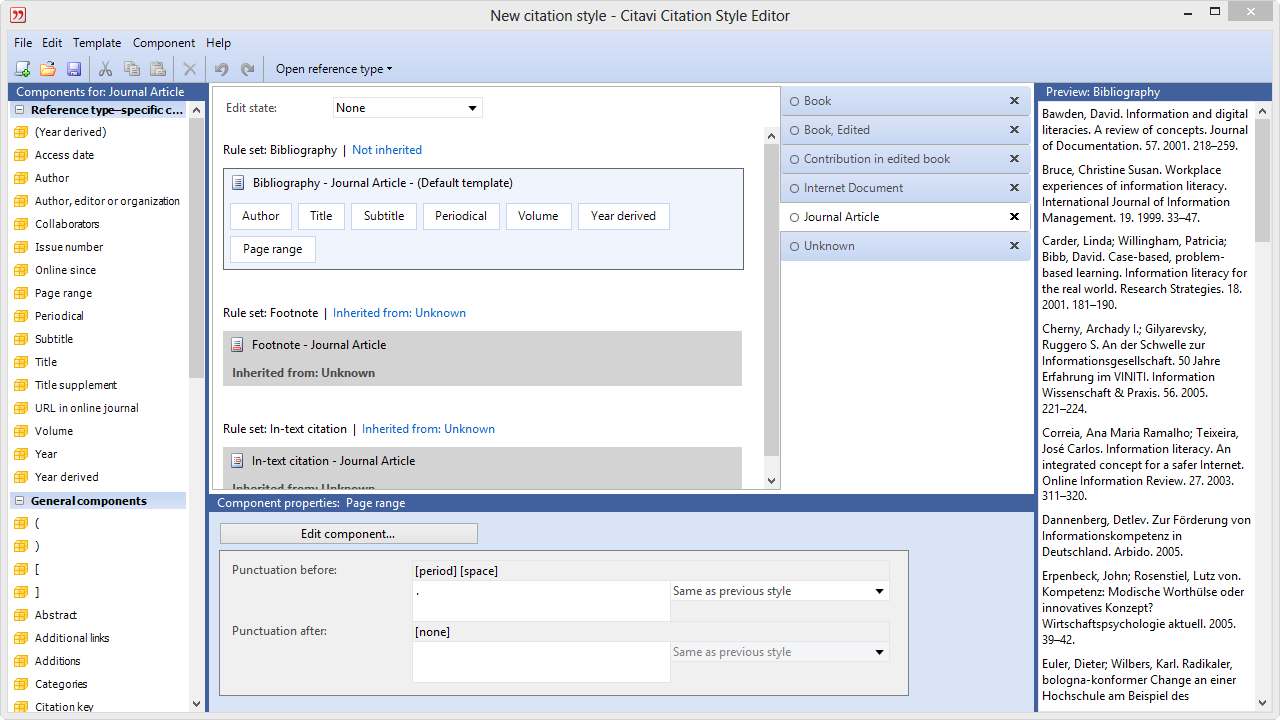The image size is (1280, 720).
Task: Click the rule set area scroll down arrow
Action: click(771, 481)
